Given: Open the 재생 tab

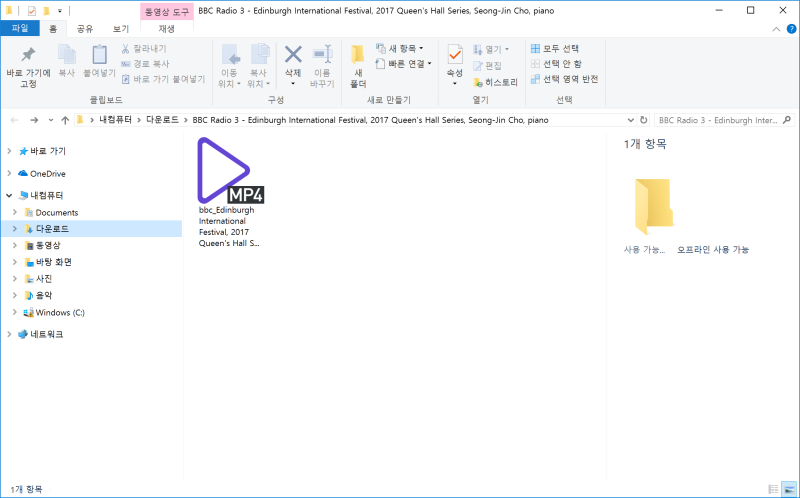Looking at the screenshot, I should point(167,29).
